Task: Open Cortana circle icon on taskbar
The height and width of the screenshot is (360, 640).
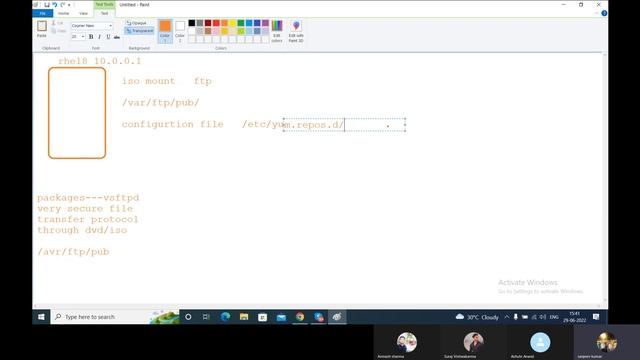Action: (188, 317)
